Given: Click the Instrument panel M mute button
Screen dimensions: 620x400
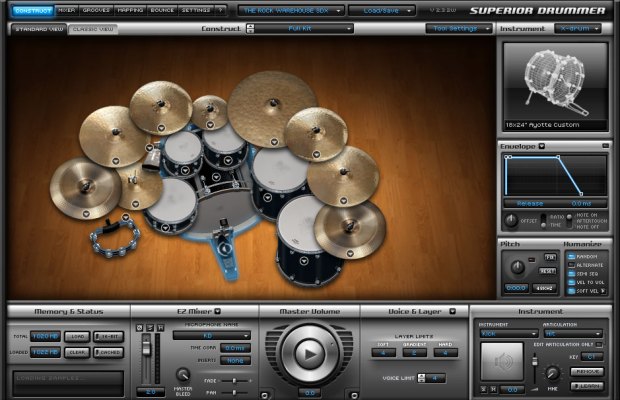Looking at the screenshot, I should tap(493, 389).
